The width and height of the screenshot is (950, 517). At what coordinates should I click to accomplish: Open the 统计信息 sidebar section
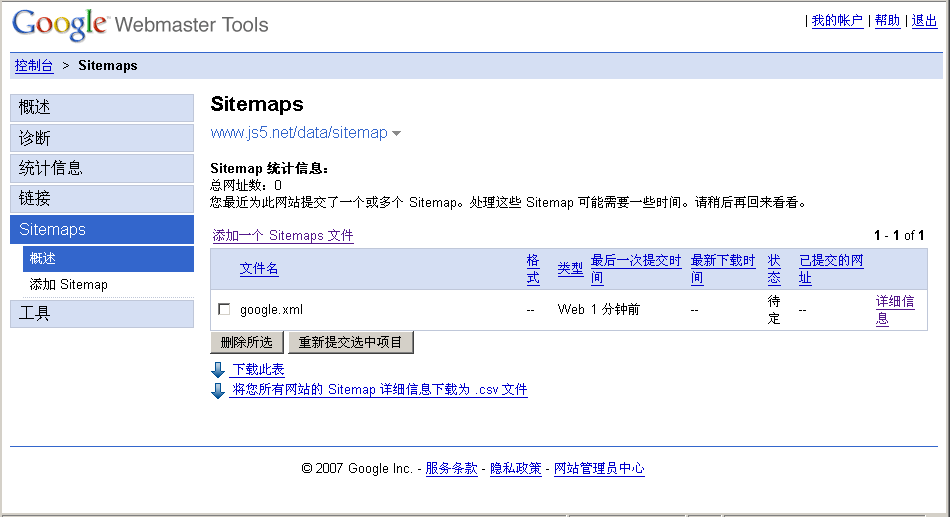[x=102, y=168]
